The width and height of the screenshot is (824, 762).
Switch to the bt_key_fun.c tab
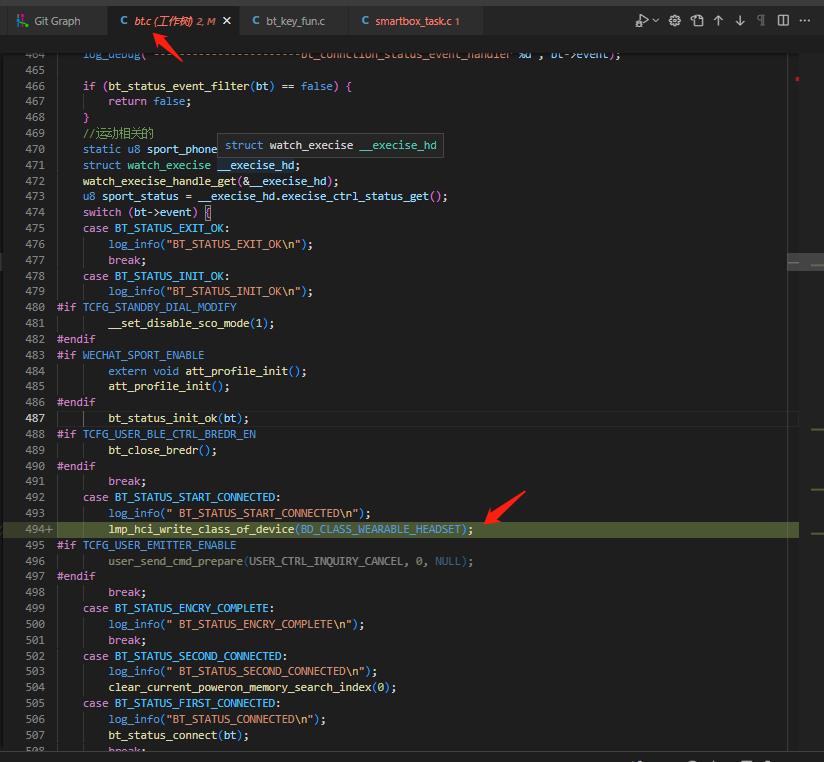(x=289, y=21)
